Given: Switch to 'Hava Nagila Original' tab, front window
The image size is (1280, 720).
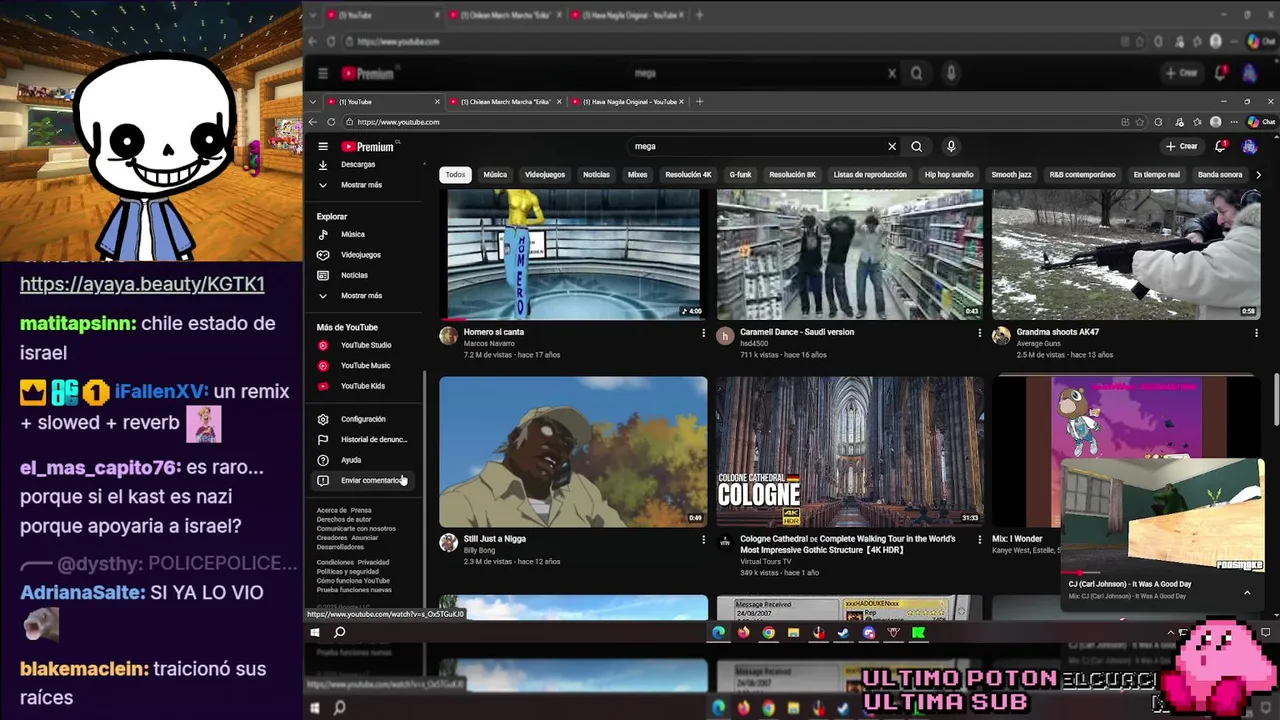Looking at the screenshot, I should (630, 101).
